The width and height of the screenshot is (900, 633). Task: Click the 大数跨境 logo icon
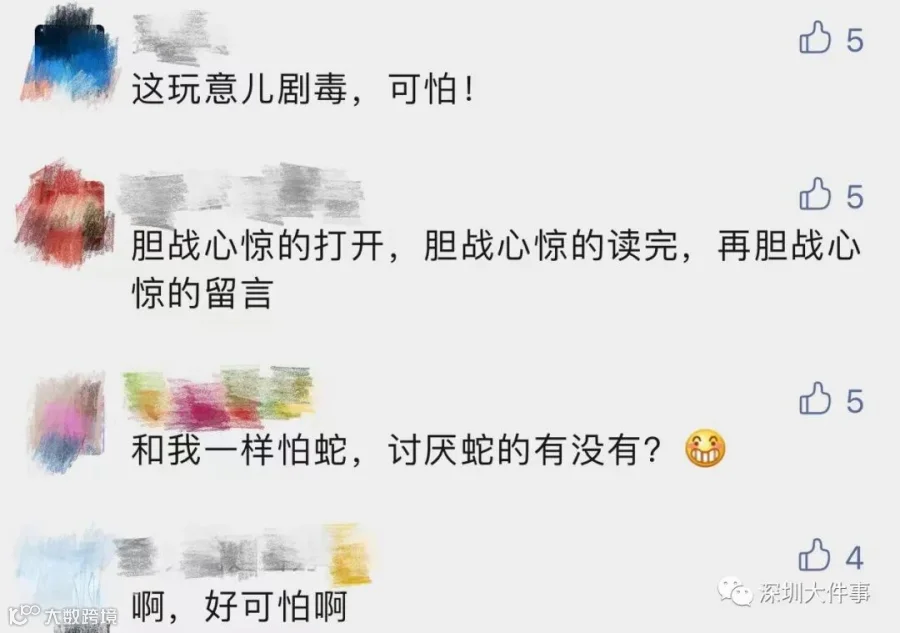25,615
